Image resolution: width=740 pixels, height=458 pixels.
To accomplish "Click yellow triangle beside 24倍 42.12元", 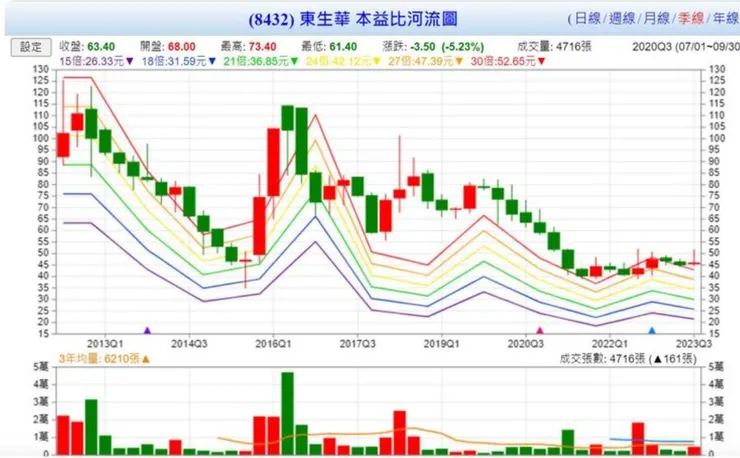I will click(x=377, y=61).
